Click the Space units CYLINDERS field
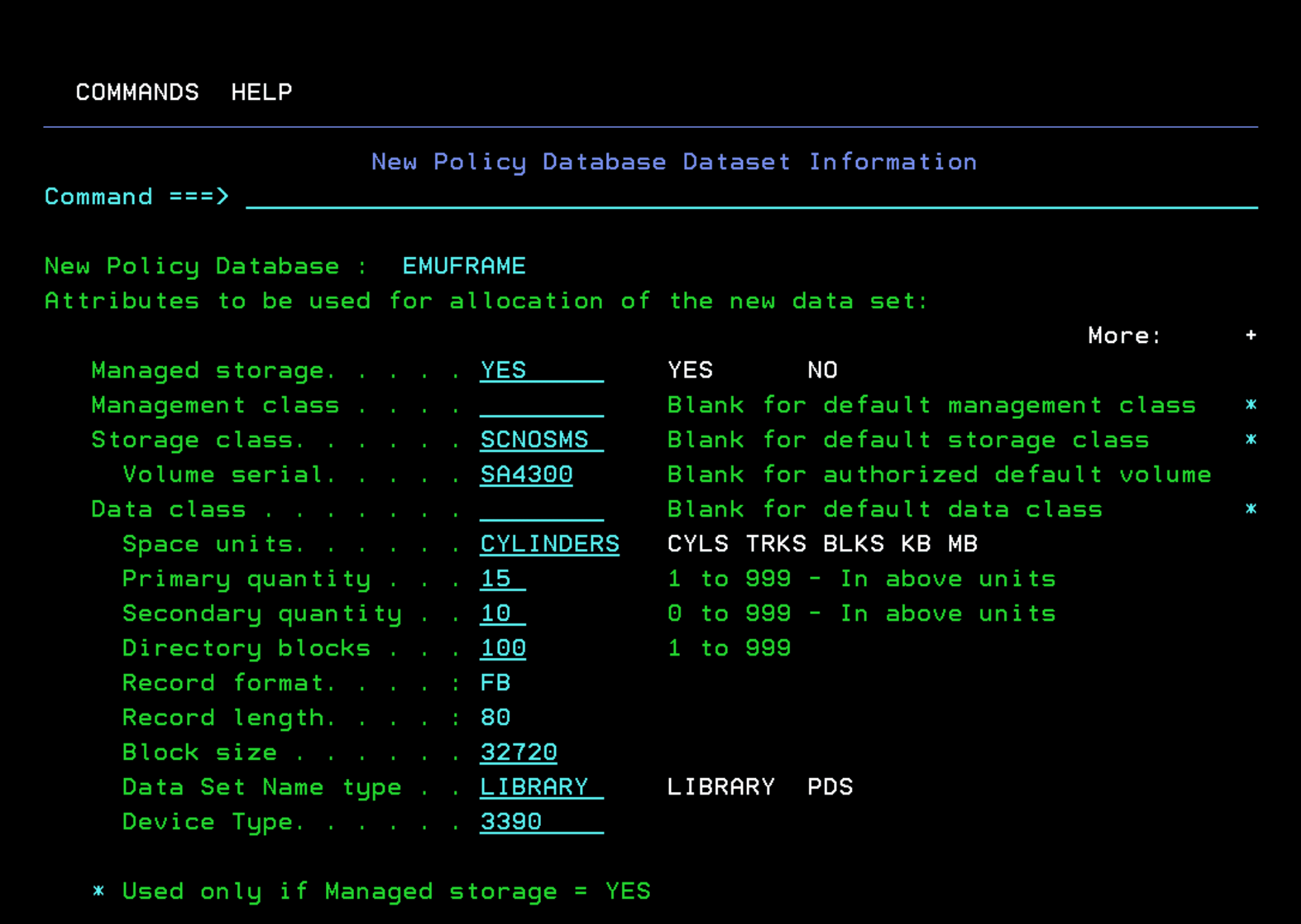1301x924 pixels. pyautogui.click(x=549, y=544)
